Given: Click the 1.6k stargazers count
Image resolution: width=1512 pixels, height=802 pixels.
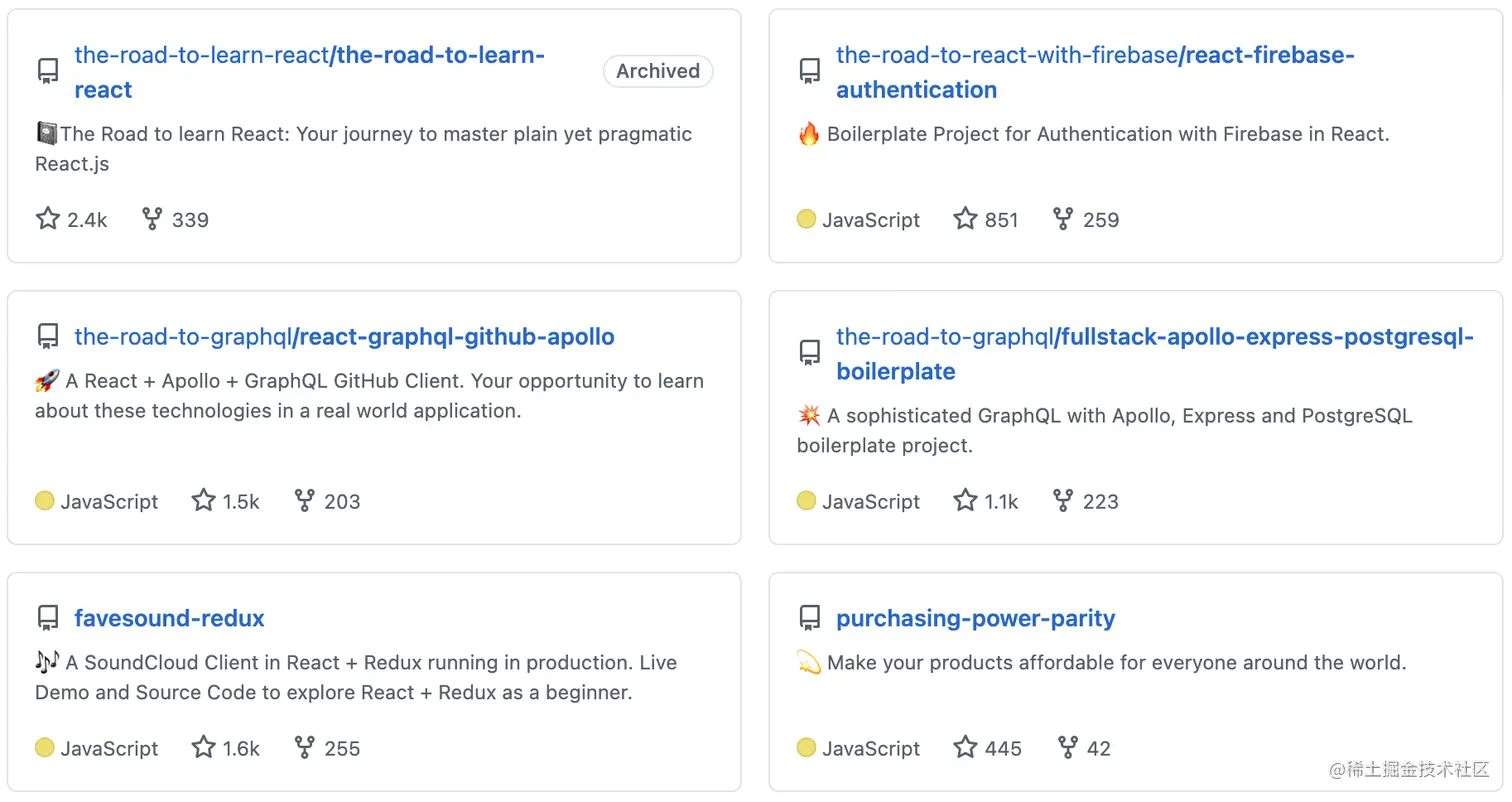Looking at the screenshot, I should [241, 748].
